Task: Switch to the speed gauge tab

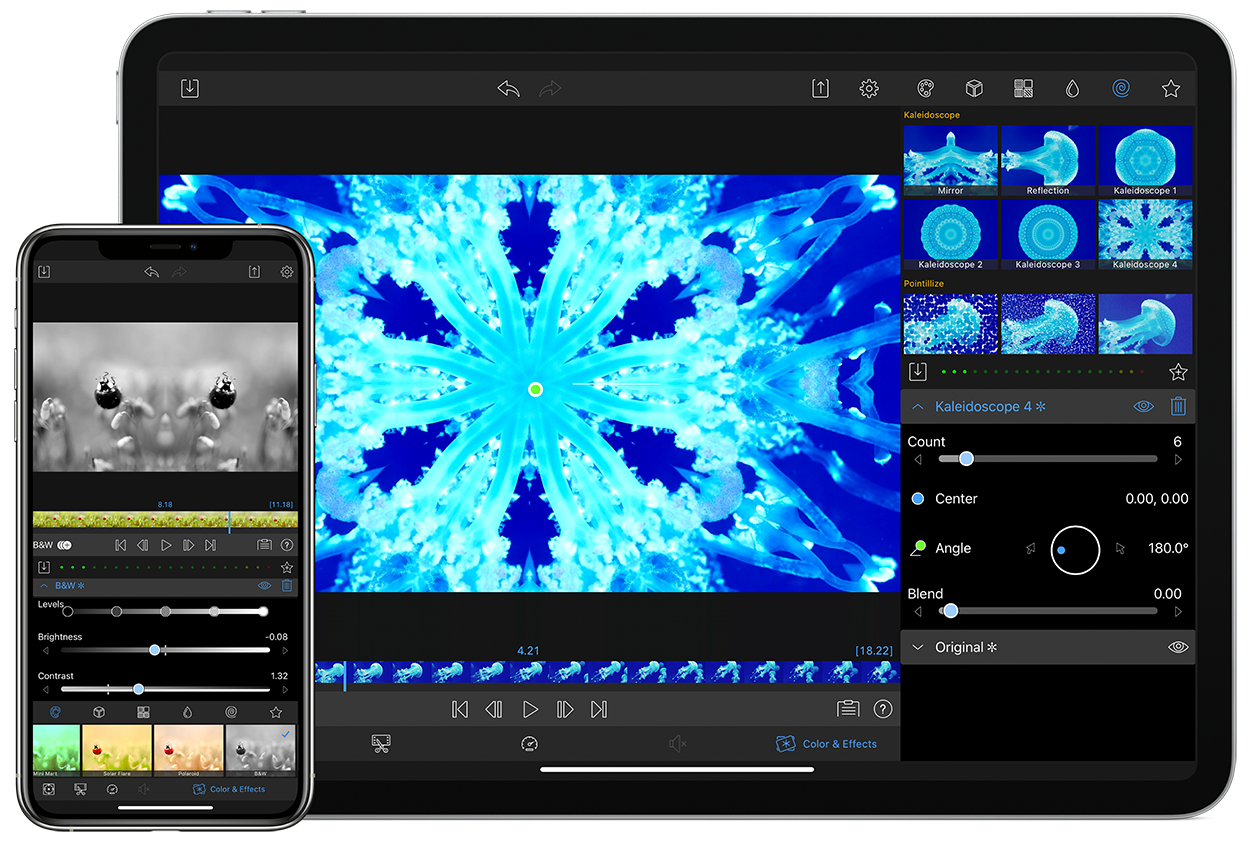Action: tap(529, 744)
